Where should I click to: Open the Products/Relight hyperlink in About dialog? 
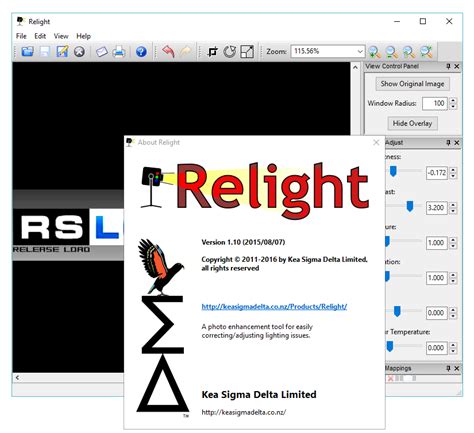(x=274, y=306)
